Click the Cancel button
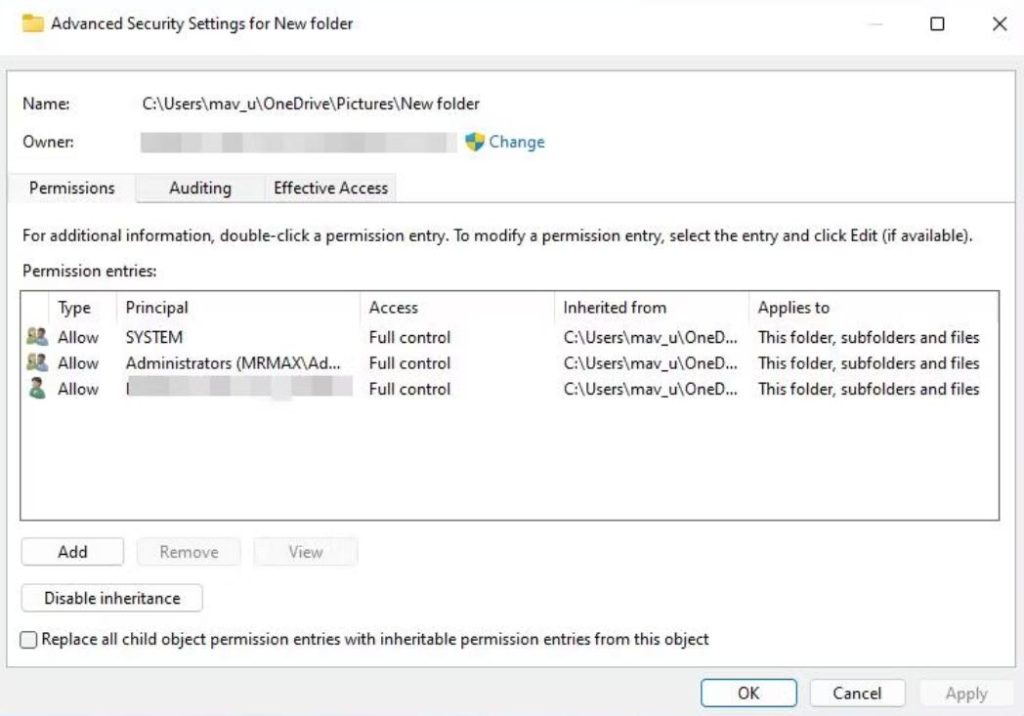Image resolution: width=1024 pixels, height=716 pixels. coord(856,693)
